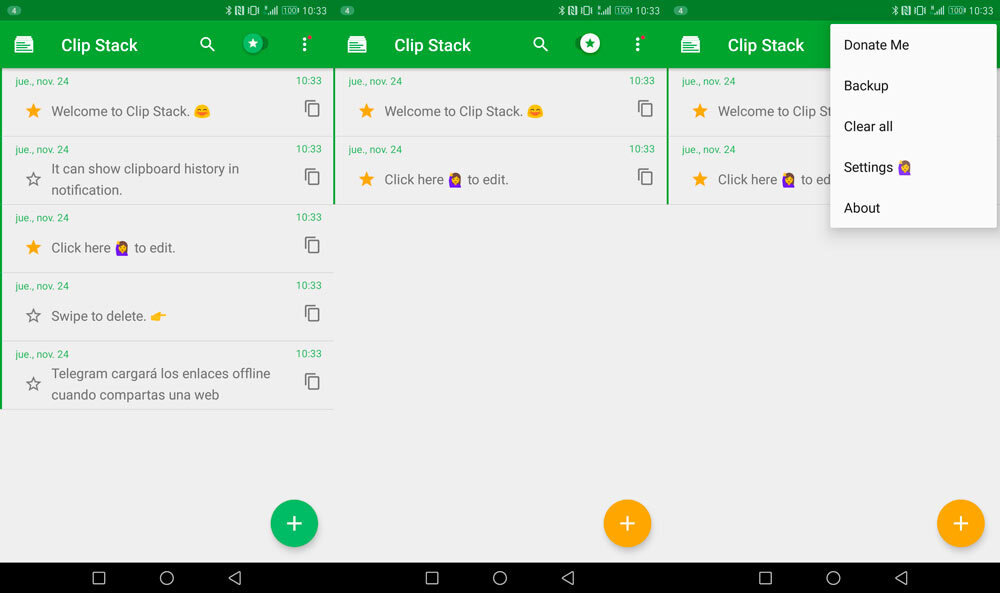Screen dimensions: 1000x593
Task: Open the About menu entry
Action: (862, 209)
